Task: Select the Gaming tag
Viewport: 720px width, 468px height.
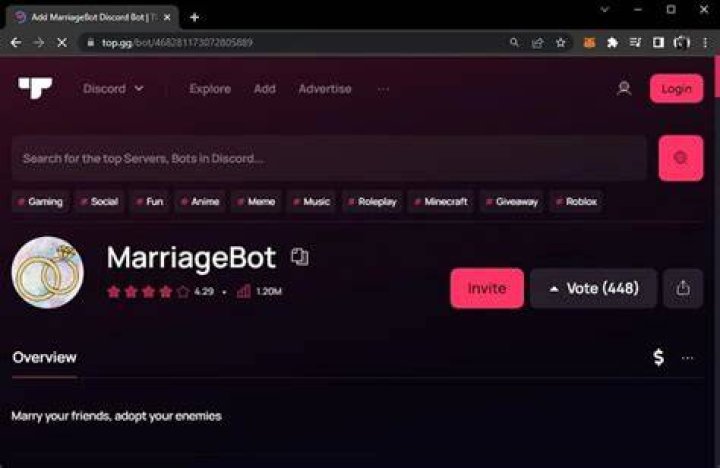Action: click(40, 202)
